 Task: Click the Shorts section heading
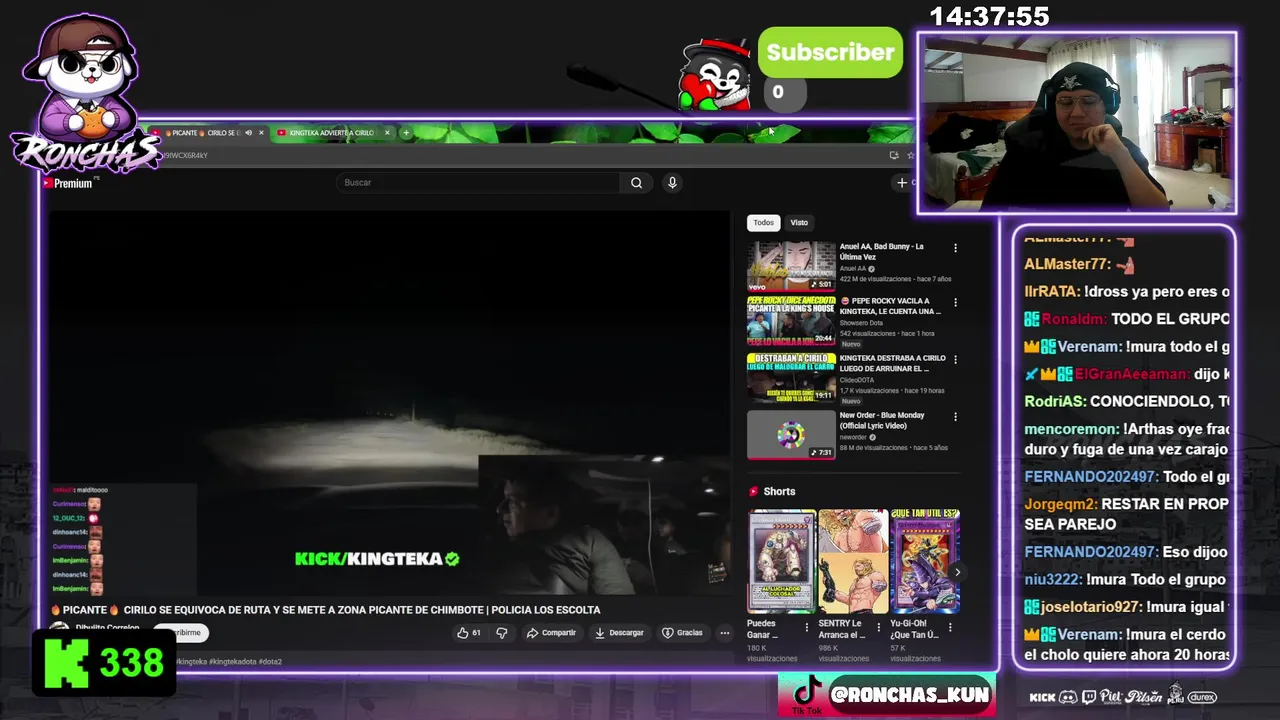pos(779,492)
